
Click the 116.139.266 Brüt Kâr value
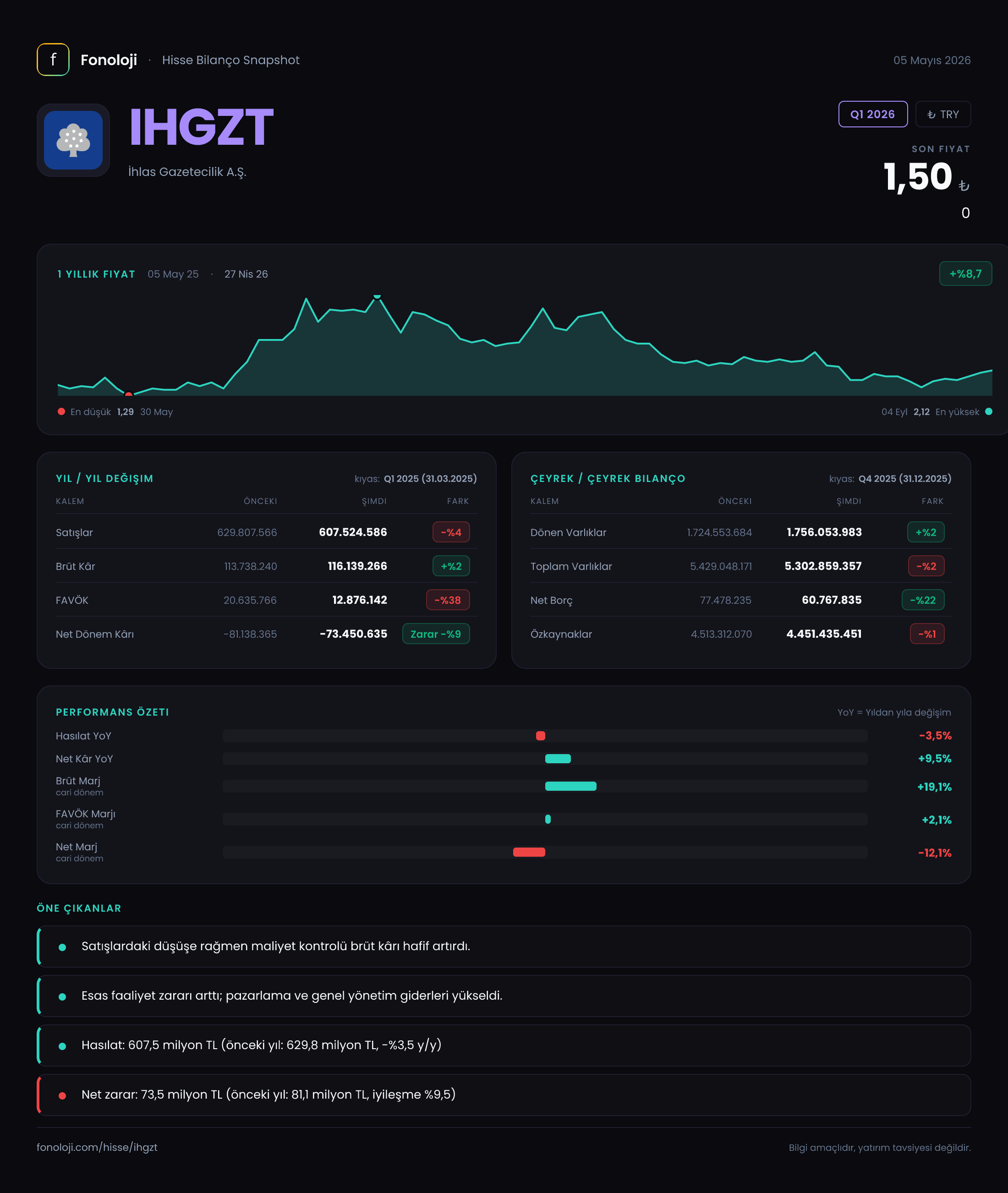[x=357, y=566]
